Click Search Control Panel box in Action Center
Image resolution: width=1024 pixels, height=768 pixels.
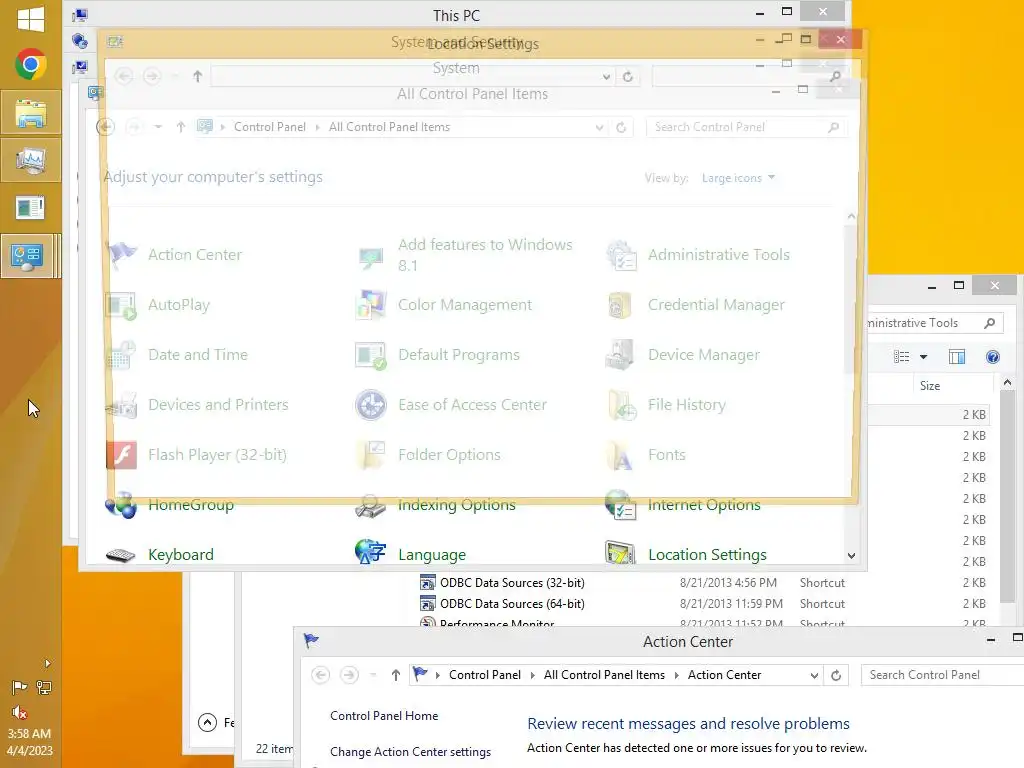click(x=943, y=675)
